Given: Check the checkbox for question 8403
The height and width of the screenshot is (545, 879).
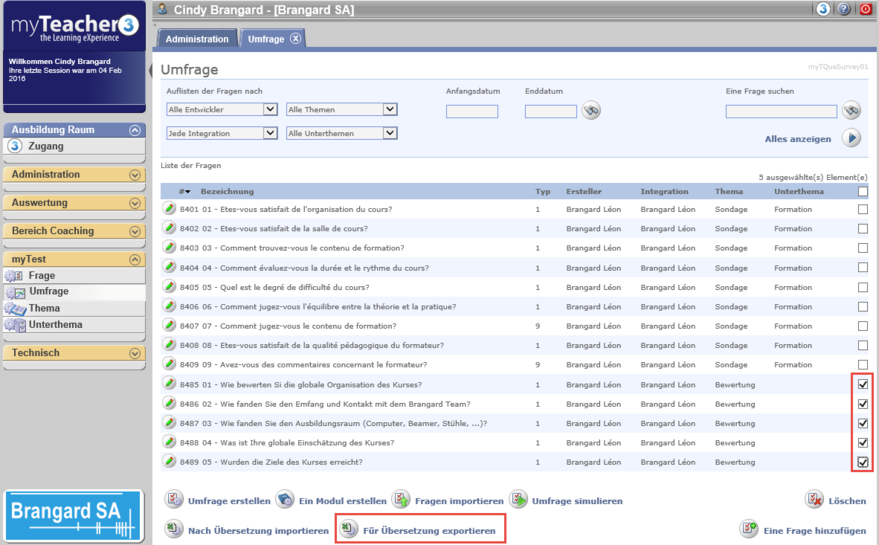Looking at the screenshot, I should tap(863, 248).
